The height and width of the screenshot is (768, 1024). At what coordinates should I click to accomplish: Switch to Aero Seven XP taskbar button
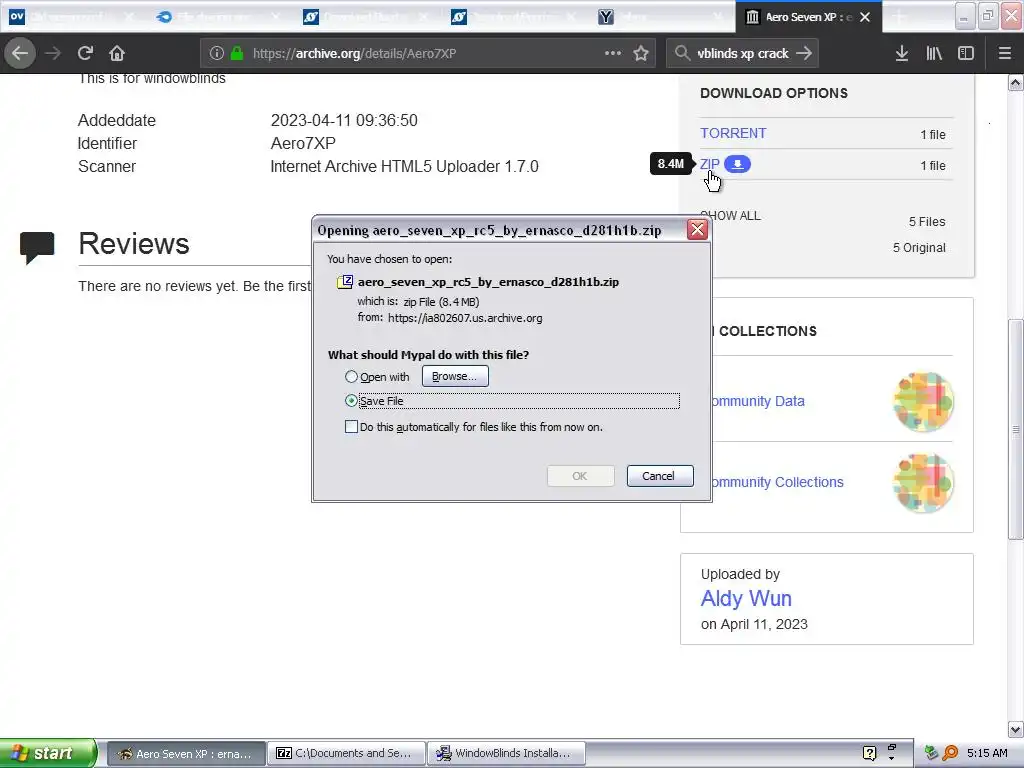coord(186,754)
